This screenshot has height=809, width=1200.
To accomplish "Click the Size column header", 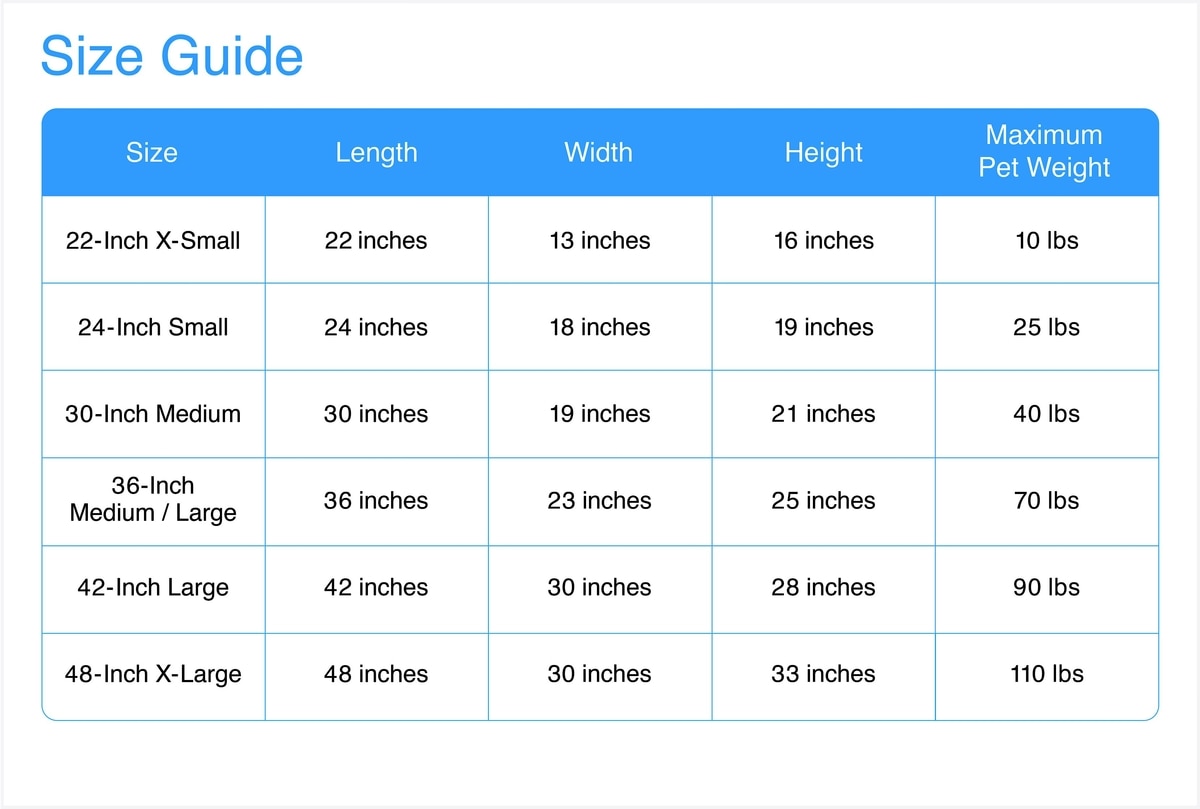I will pos(152,153).
